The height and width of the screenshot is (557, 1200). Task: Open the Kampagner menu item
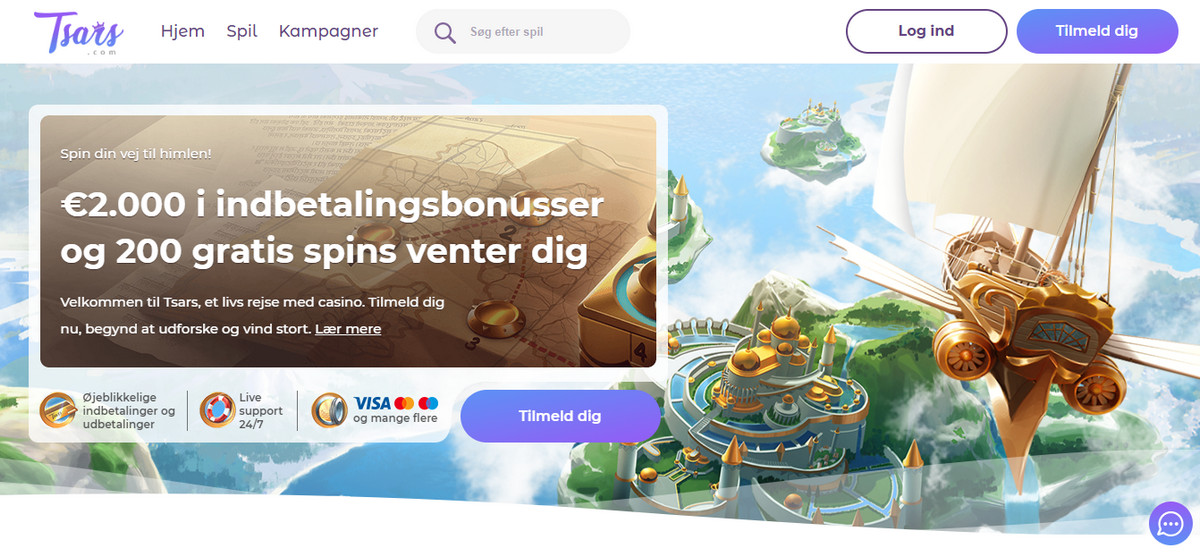point(329,31)
